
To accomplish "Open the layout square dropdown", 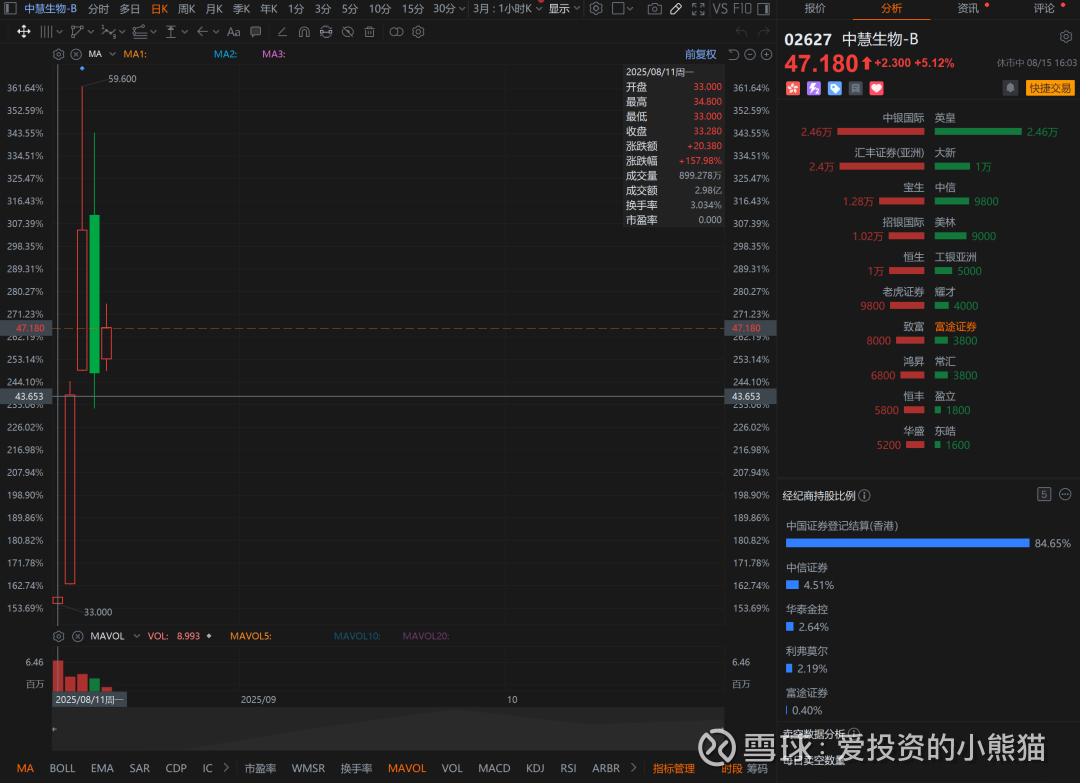I will [623, 9].
